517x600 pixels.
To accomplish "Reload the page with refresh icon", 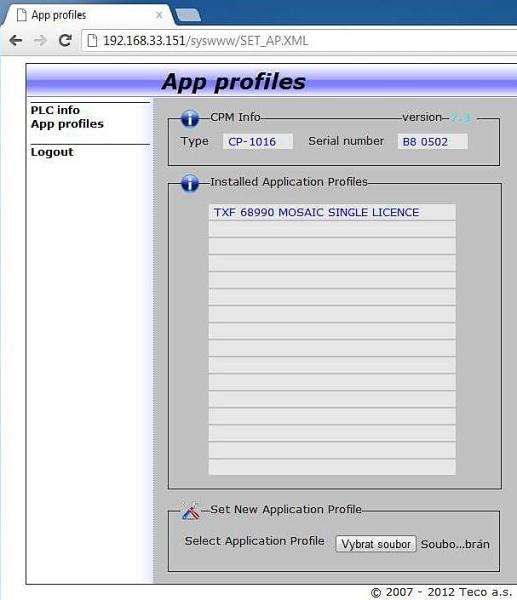I will pyautogui.click(x=65, y=40).
